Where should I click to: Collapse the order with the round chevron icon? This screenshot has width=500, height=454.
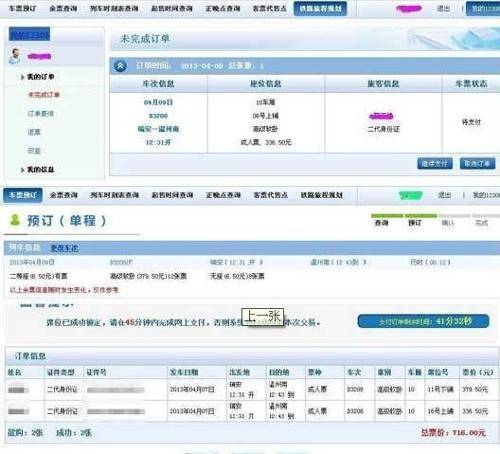tap(120, 66)
